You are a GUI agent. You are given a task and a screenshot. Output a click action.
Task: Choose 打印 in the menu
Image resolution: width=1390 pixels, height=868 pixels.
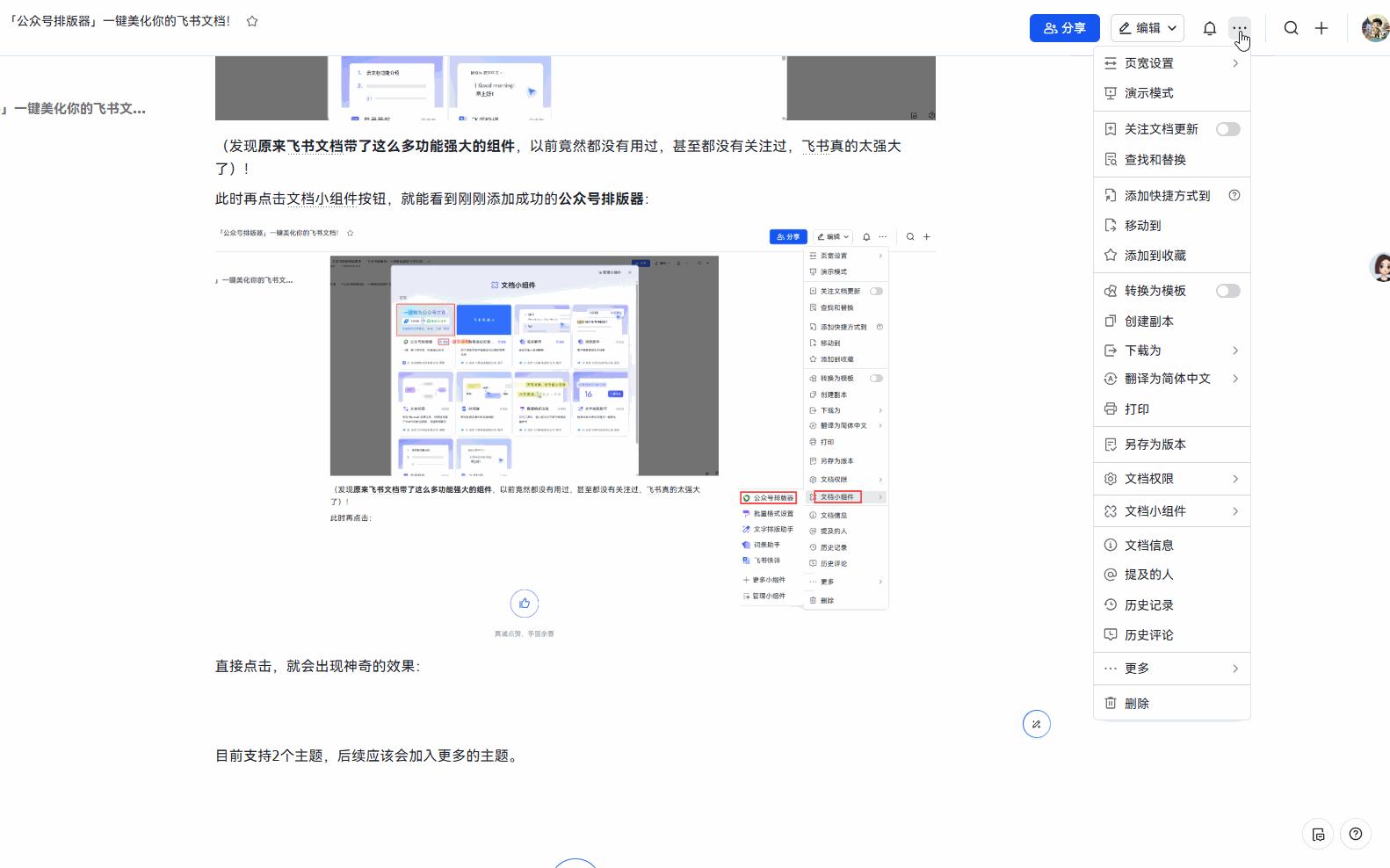[x=1172, y=409]
